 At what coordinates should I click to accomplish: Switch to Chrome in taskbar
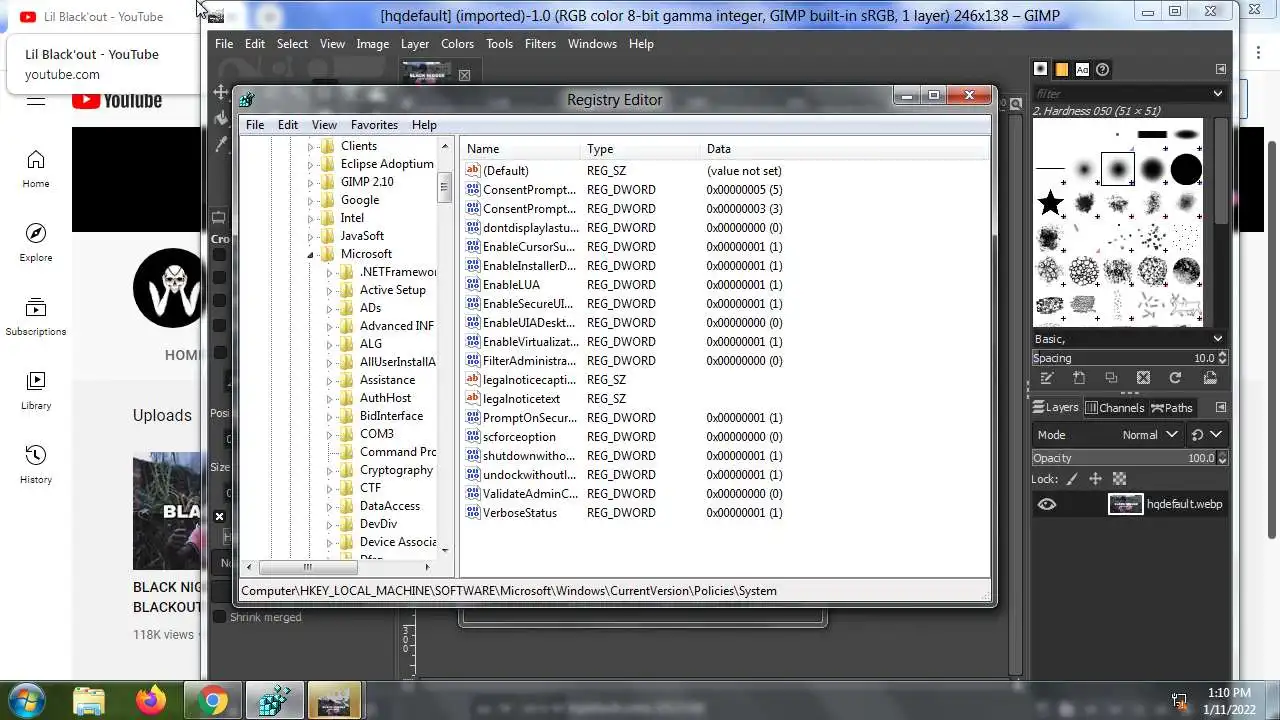[212, 701]
